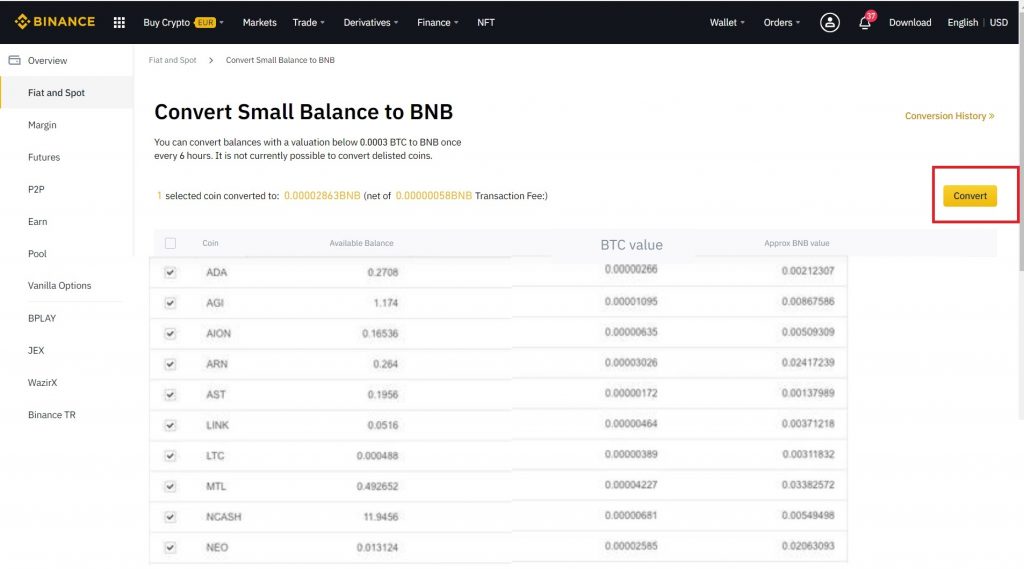Expand the Finance dropdown menu

click(x=438, y=22)
